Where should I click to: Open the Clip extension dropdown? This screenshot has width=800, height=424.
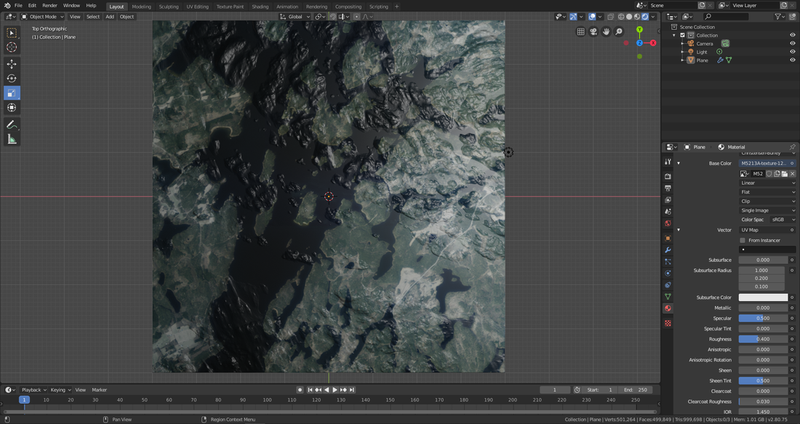point(767,201)
